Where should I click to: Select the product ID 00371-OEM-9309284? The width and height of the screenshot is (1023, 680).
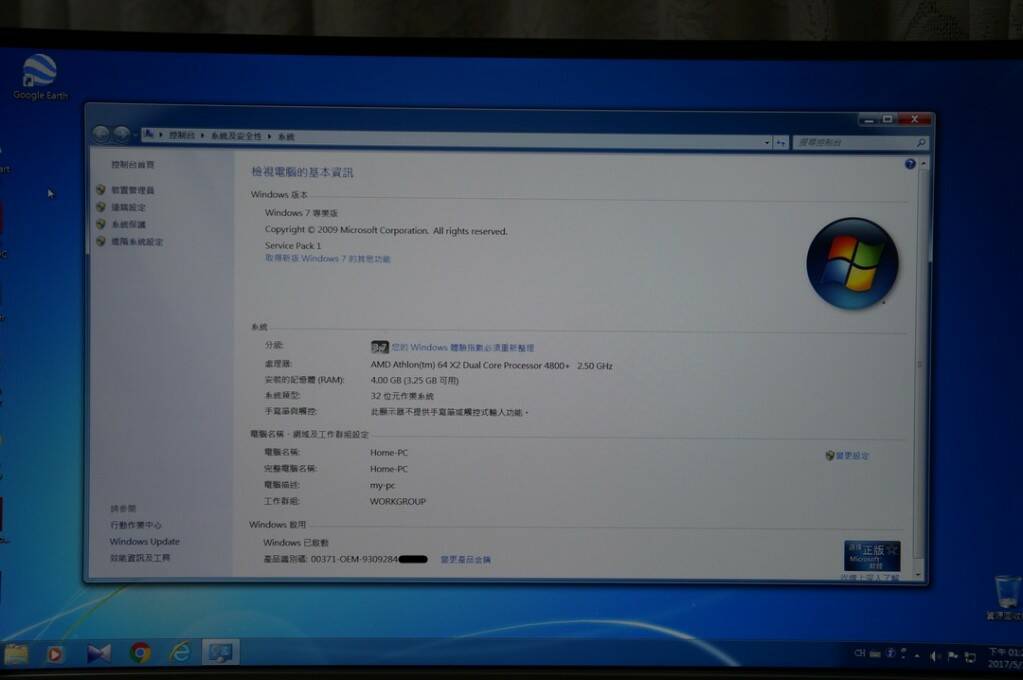point(354,559)
